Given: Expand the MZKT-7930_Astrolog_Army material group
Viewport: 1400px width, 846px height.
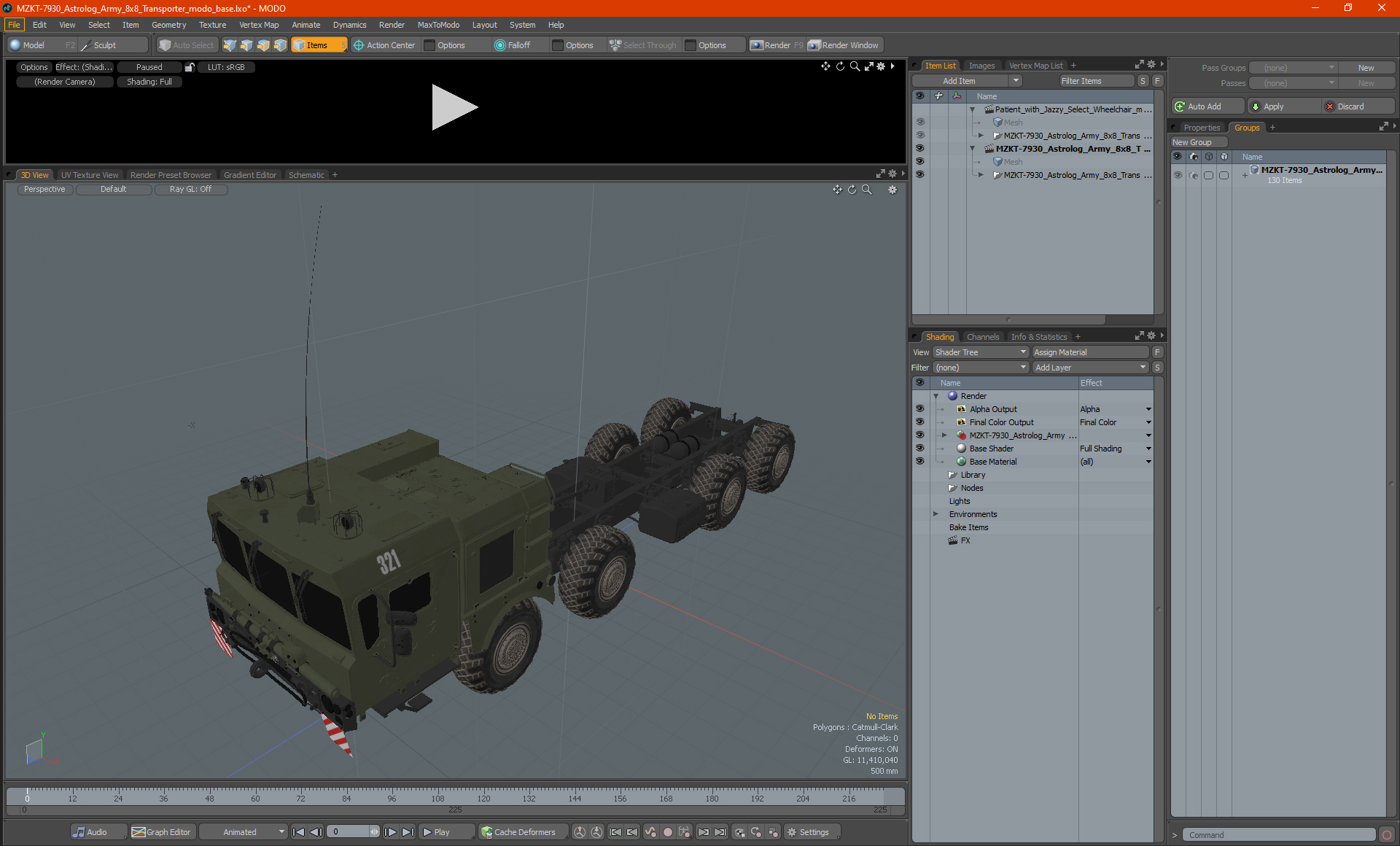Looking at the screenshot, I should point(944,435).
